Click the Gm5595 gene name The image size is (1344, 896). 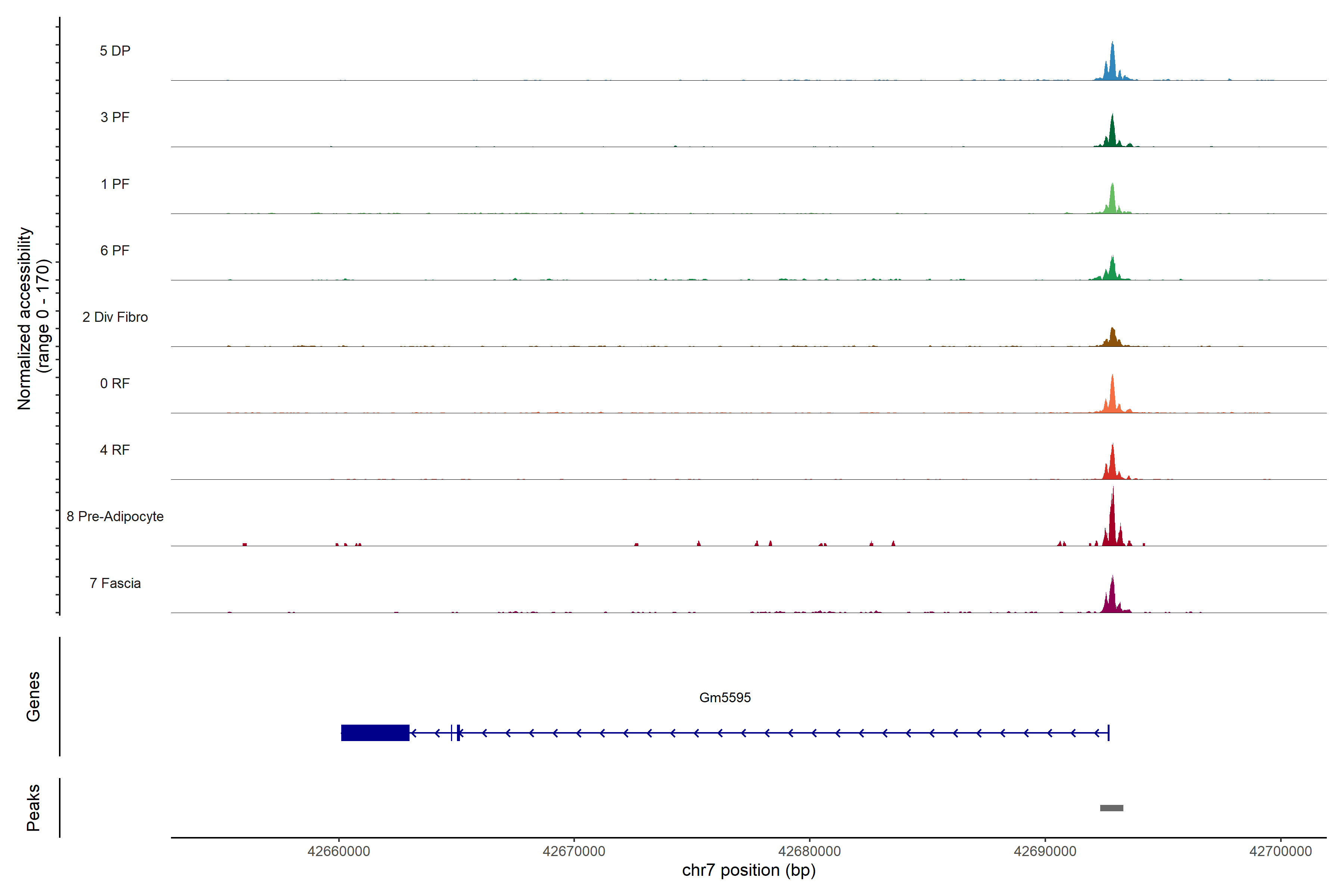(x=725, y=697)
